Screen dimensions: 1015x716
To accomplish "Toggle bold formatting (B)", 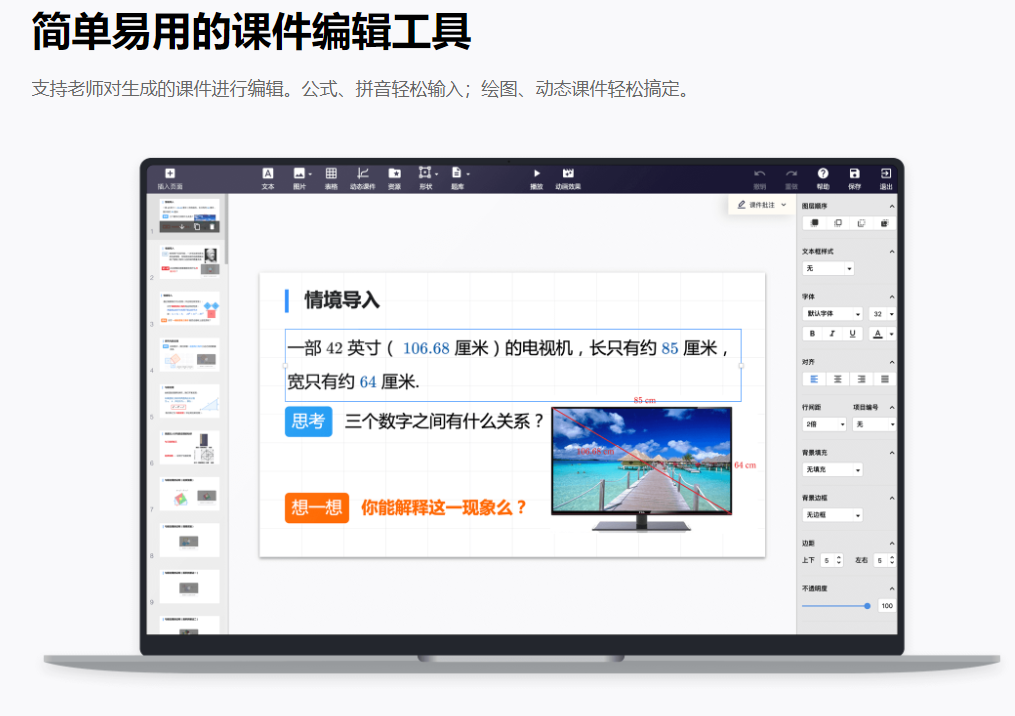I will point(812,333).
